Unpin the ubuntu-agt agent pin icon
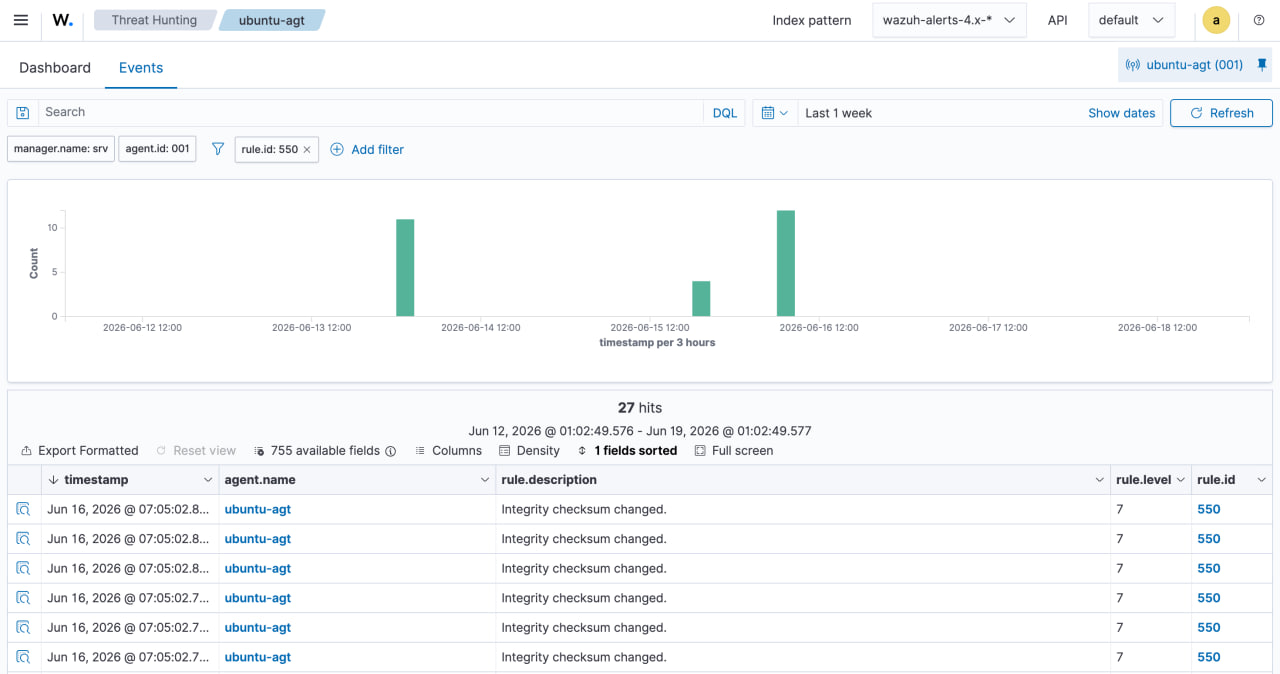The image size is (1280, 674). (x=1262, y=65)
